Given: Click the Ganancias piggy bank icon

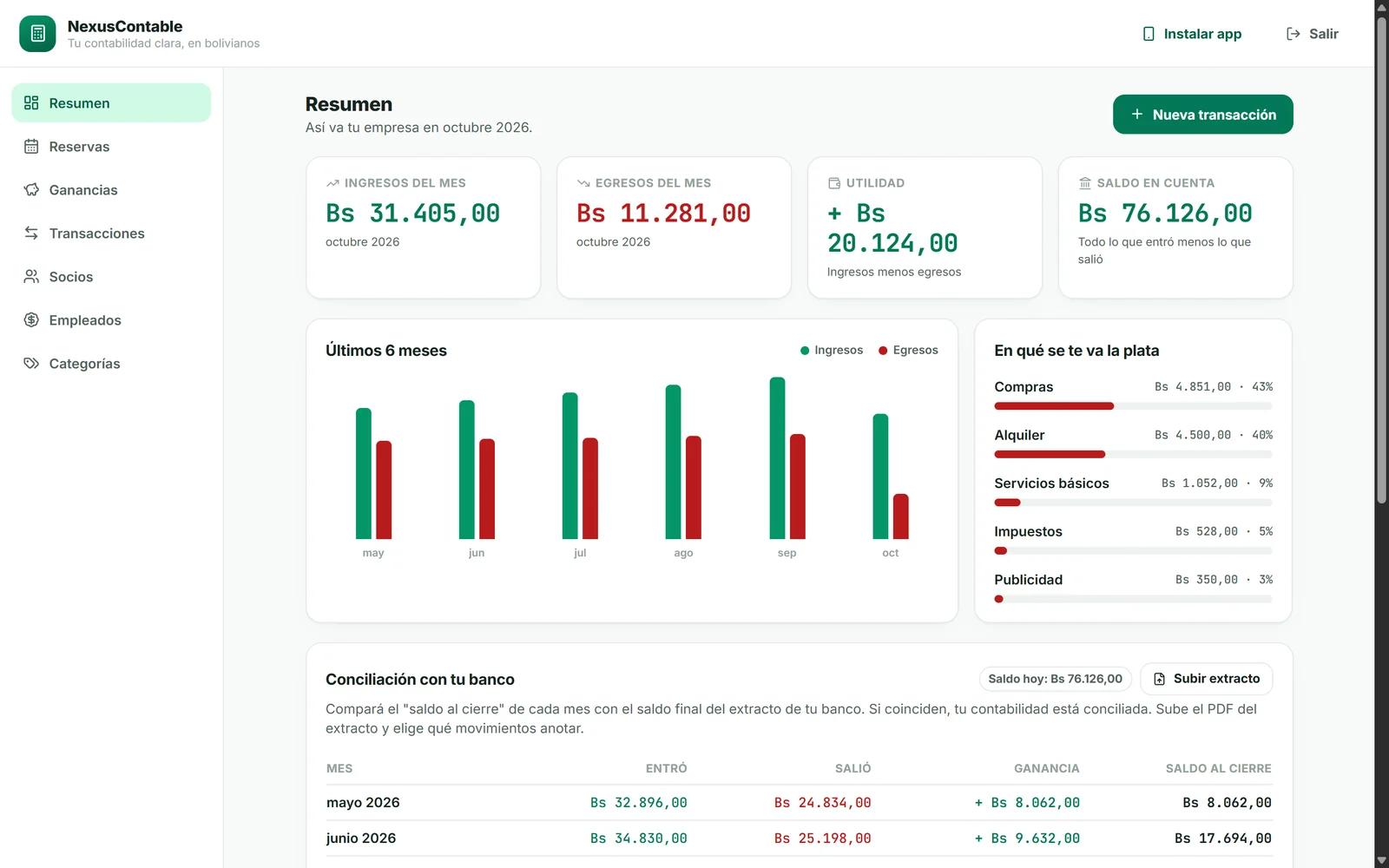Looking at the screenshot, I should [x=31, y=189].
